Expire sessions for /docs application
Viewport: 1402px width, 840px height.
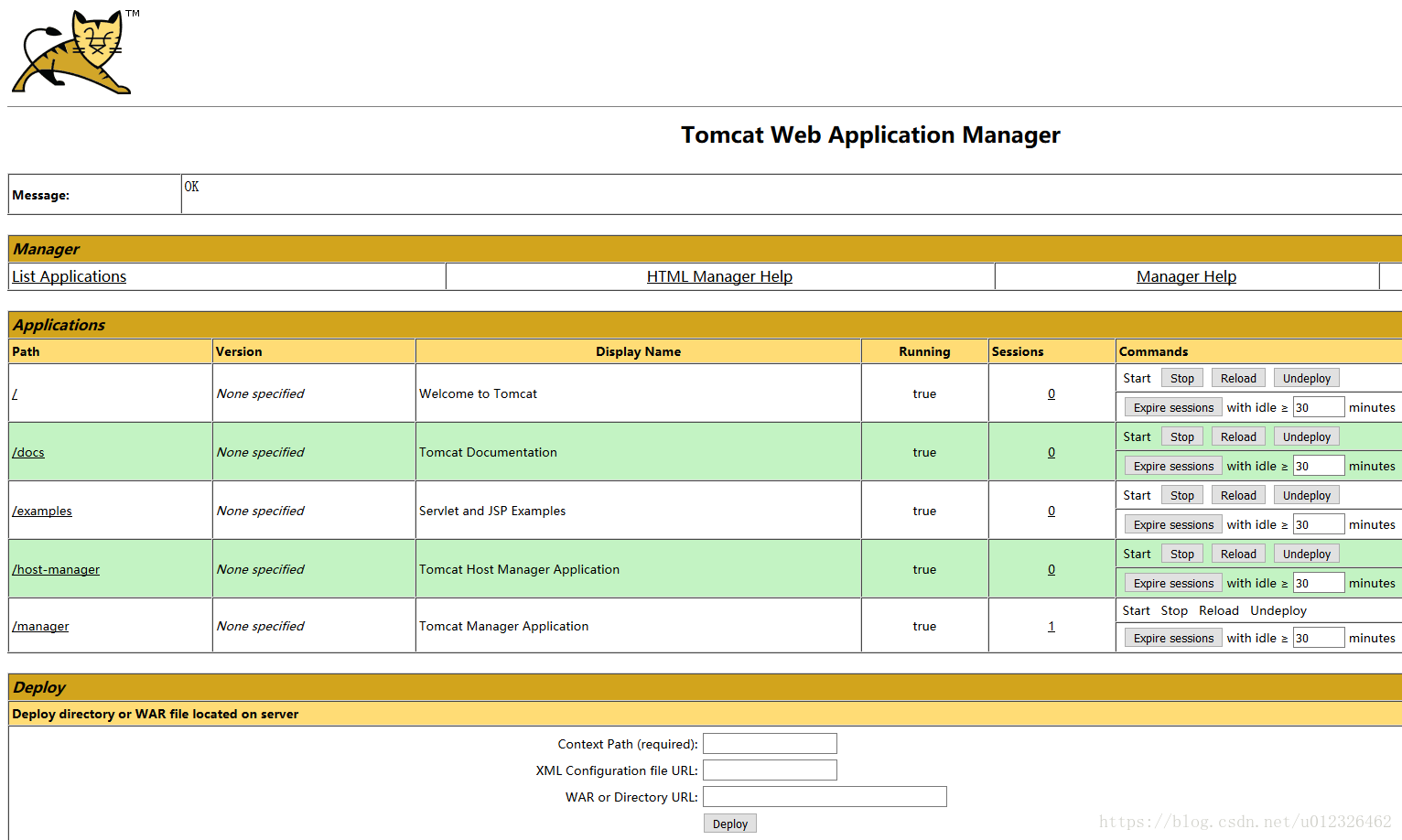pos(1173,466)
